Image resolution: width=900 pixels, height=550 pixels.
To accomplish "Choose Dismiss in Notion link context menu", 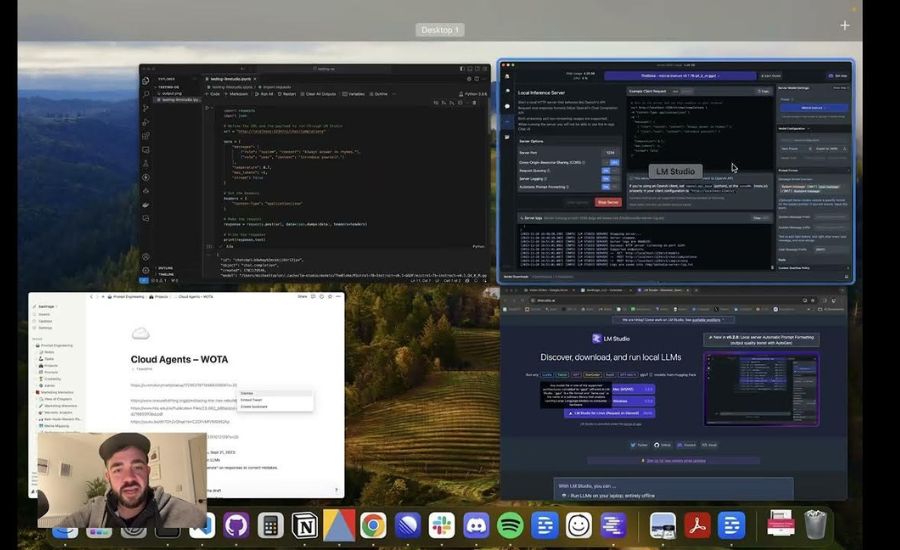I will point(276,393).
